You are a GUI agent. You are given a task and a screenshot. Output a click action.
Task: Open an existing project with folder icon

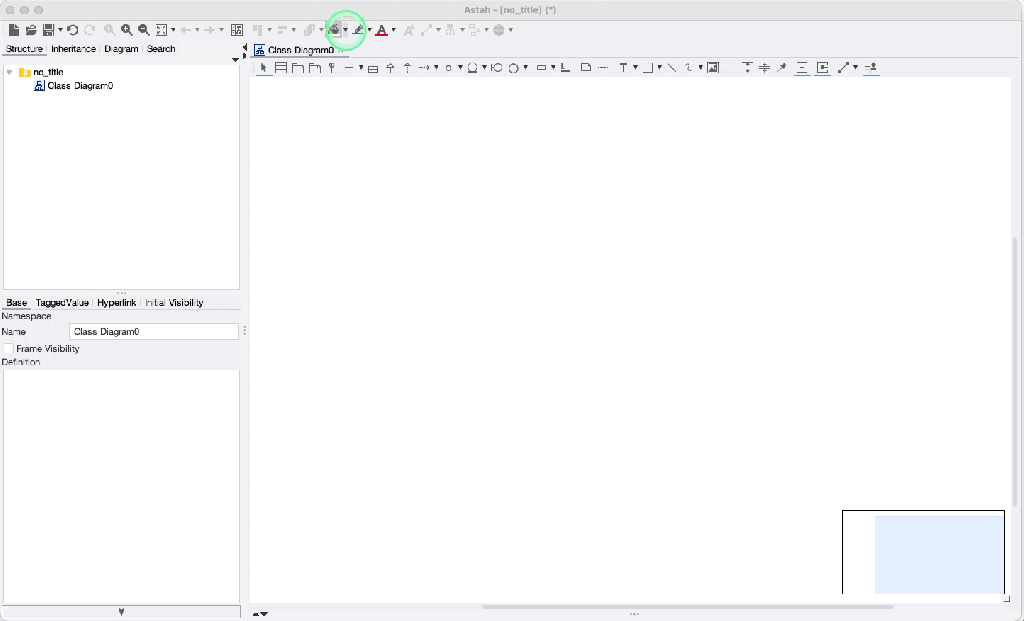pyautogui.click(x=31, y=30)
